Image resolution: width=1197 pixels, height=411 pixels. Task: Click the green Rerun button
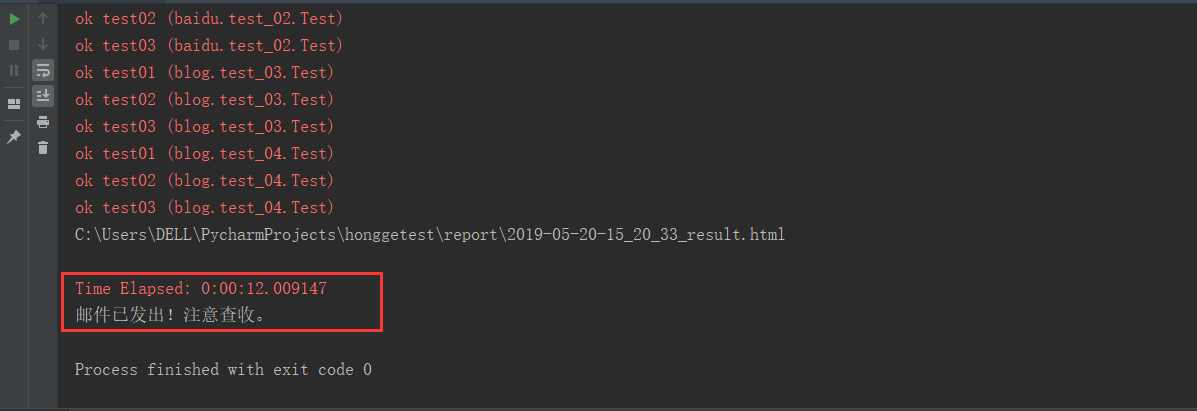coord(14,19)
